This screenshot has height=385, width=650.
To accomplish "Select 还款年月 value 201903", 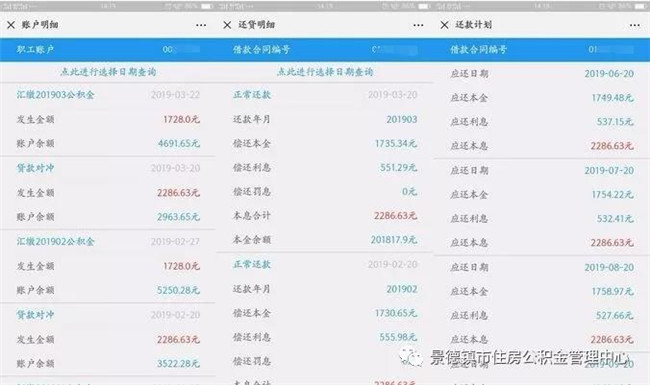I will pyautogui.click(x=402, y=119).
